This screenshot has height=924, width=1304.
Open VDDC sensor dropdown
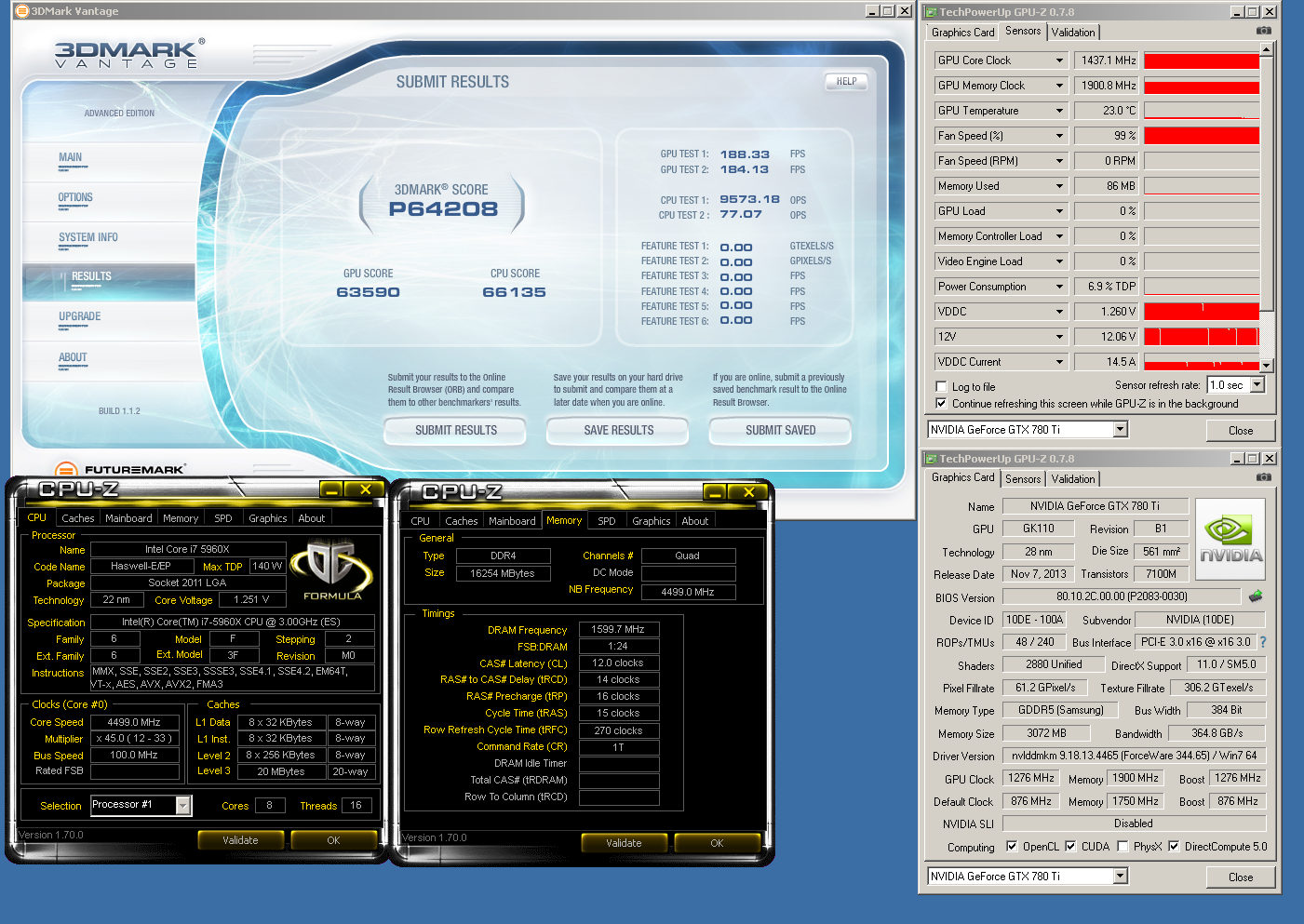point(1059,312)
